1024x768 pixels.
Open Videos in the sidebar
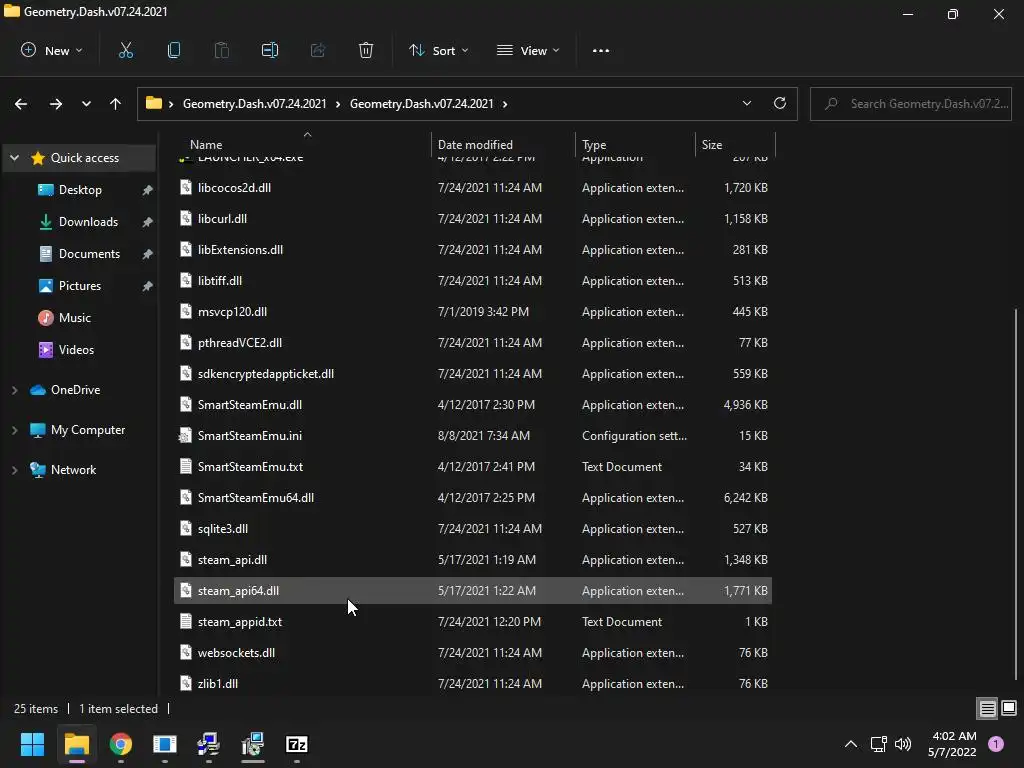click(76, 350)
